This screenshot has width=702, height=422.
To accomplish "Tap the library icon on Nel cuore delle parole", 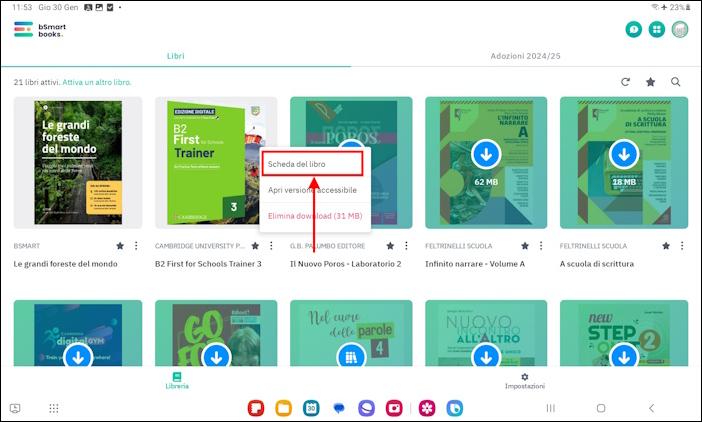I will [x=351, y=356].
